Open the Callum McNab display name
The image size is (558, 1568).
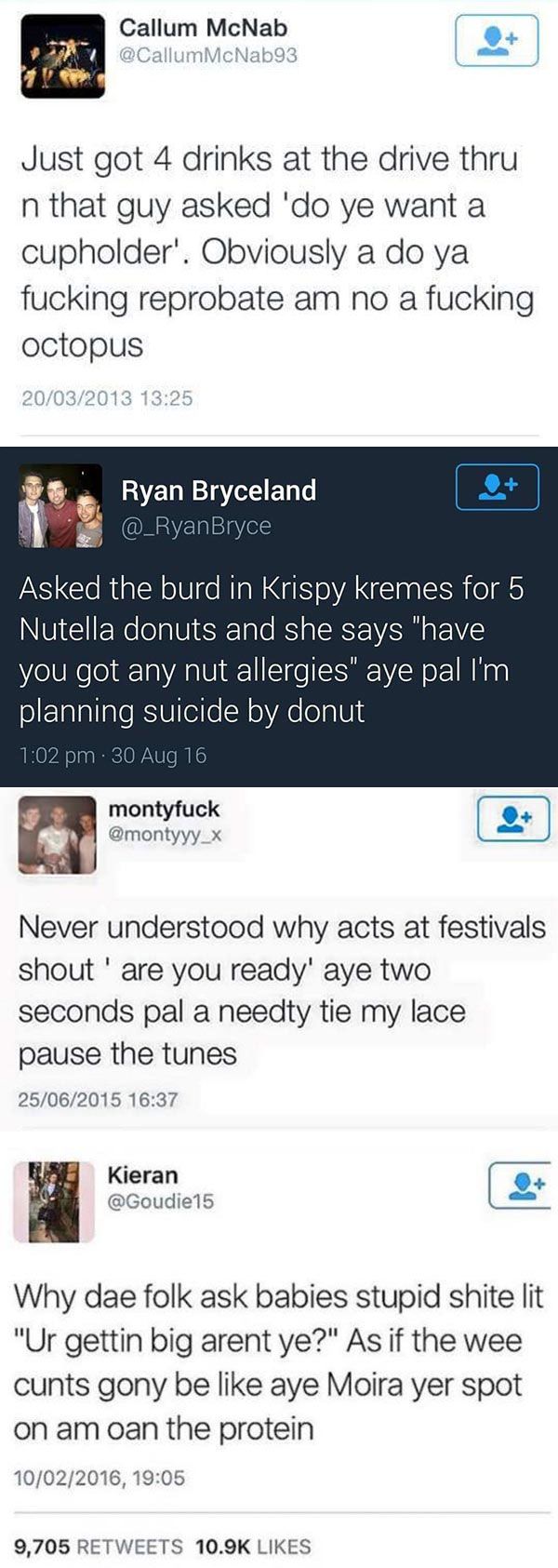[204, 28]
